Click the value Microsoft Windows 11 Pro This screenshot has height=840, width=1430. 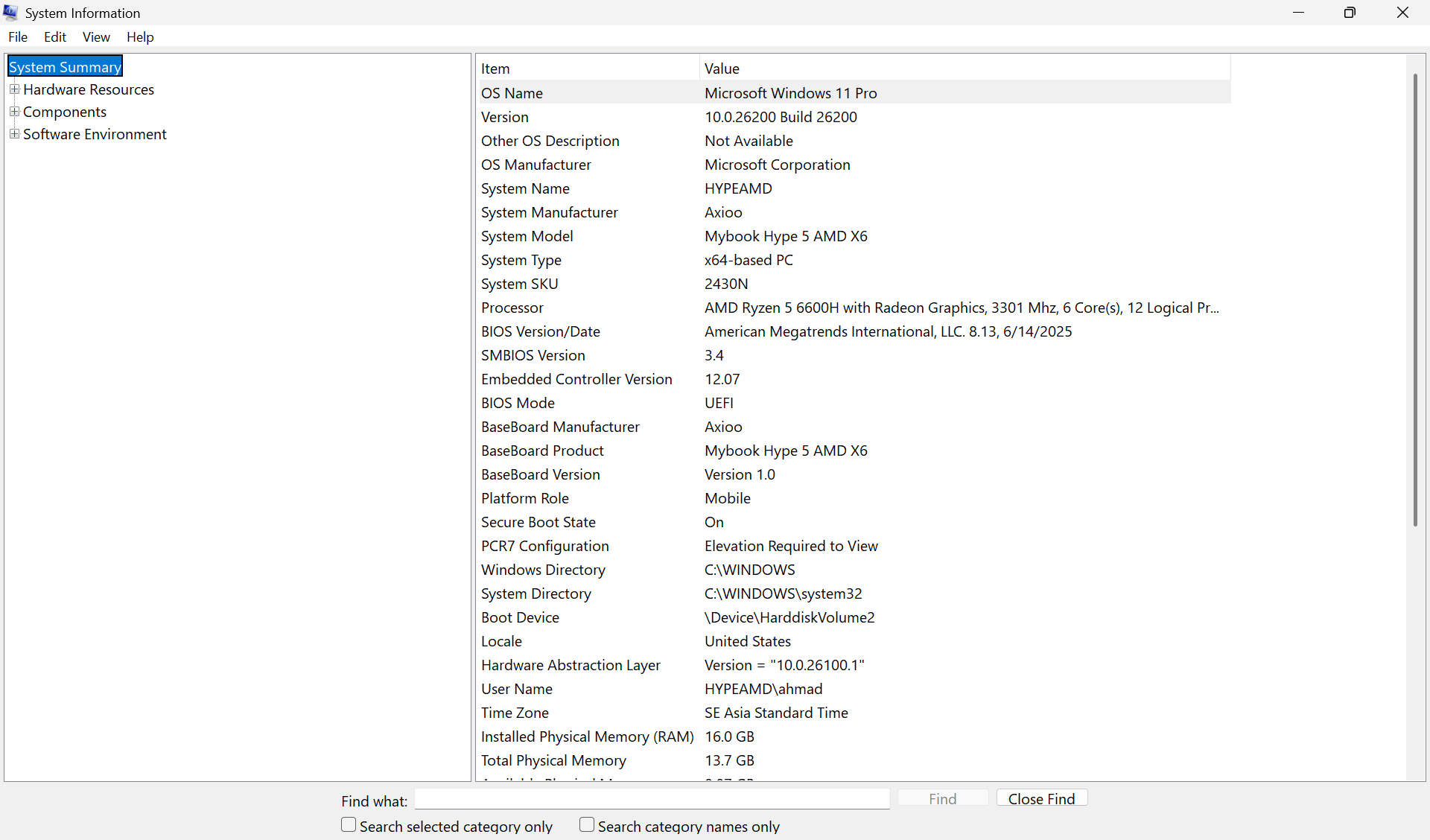[x=791, y=93]
